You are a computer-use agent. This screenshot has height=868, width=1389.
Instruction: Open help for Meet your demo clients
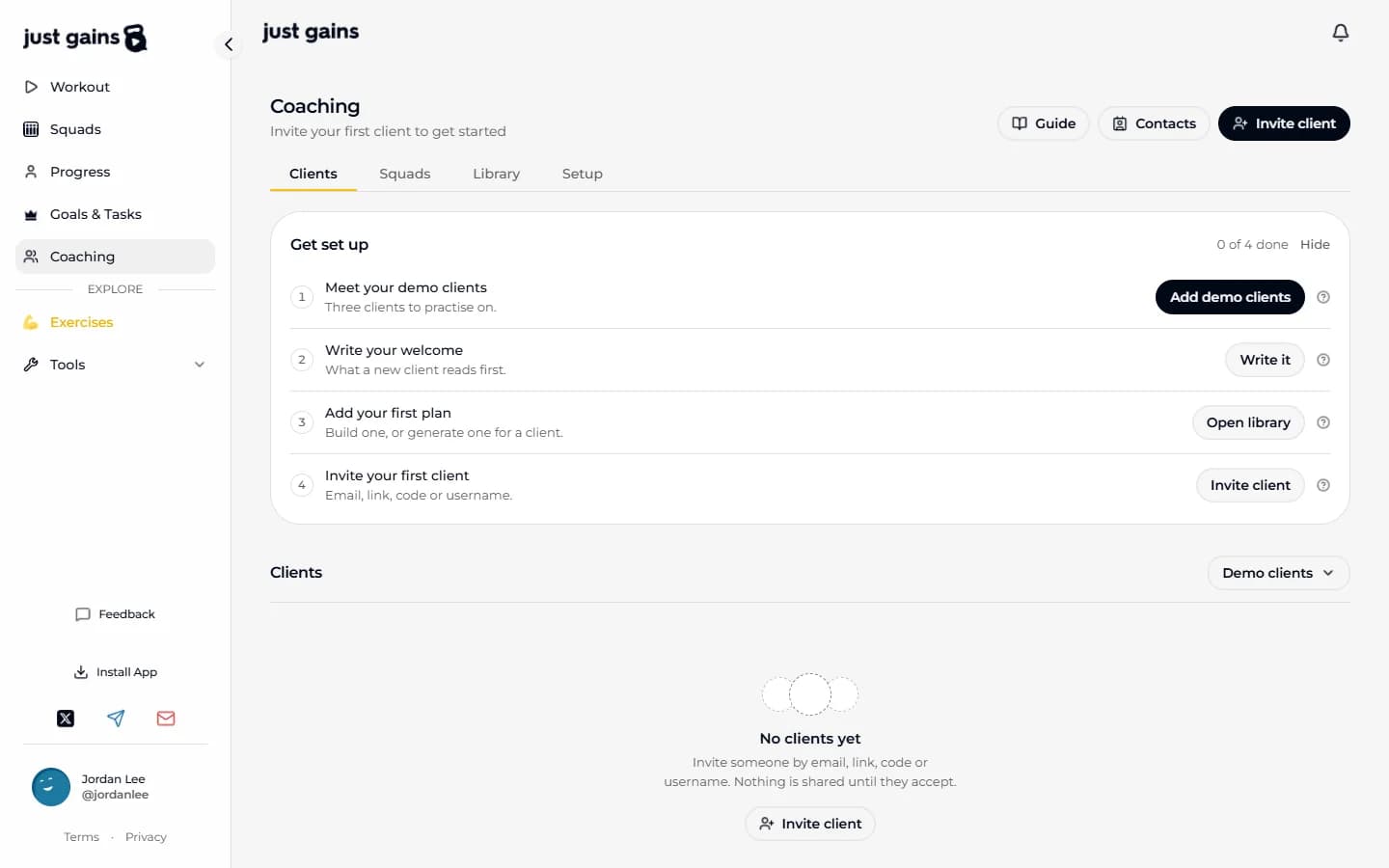coord(1323,297)
